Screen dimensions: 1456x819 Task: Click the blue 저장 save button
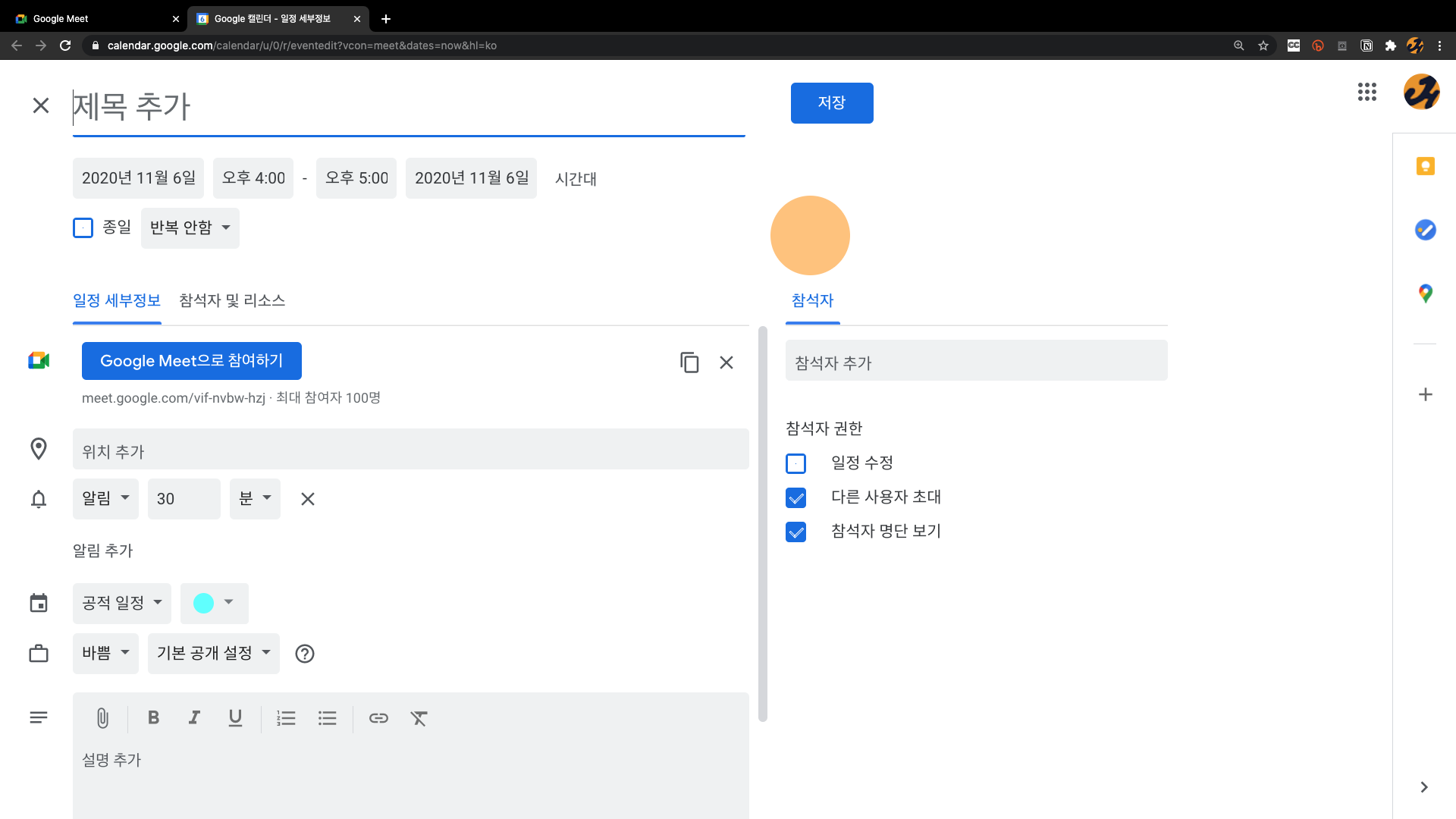pos(831,102)
